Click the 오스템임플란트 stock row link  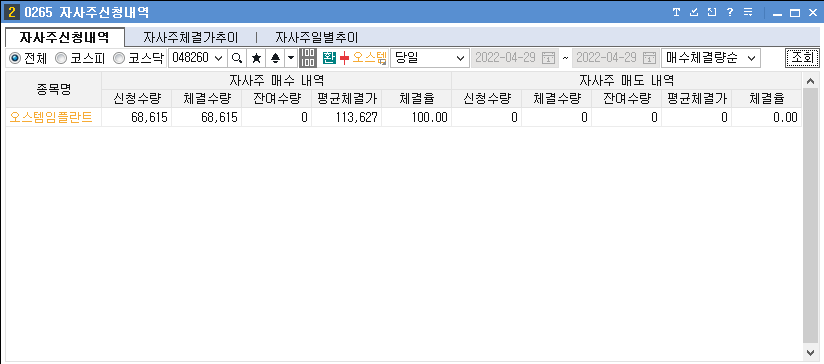point(51,118)
